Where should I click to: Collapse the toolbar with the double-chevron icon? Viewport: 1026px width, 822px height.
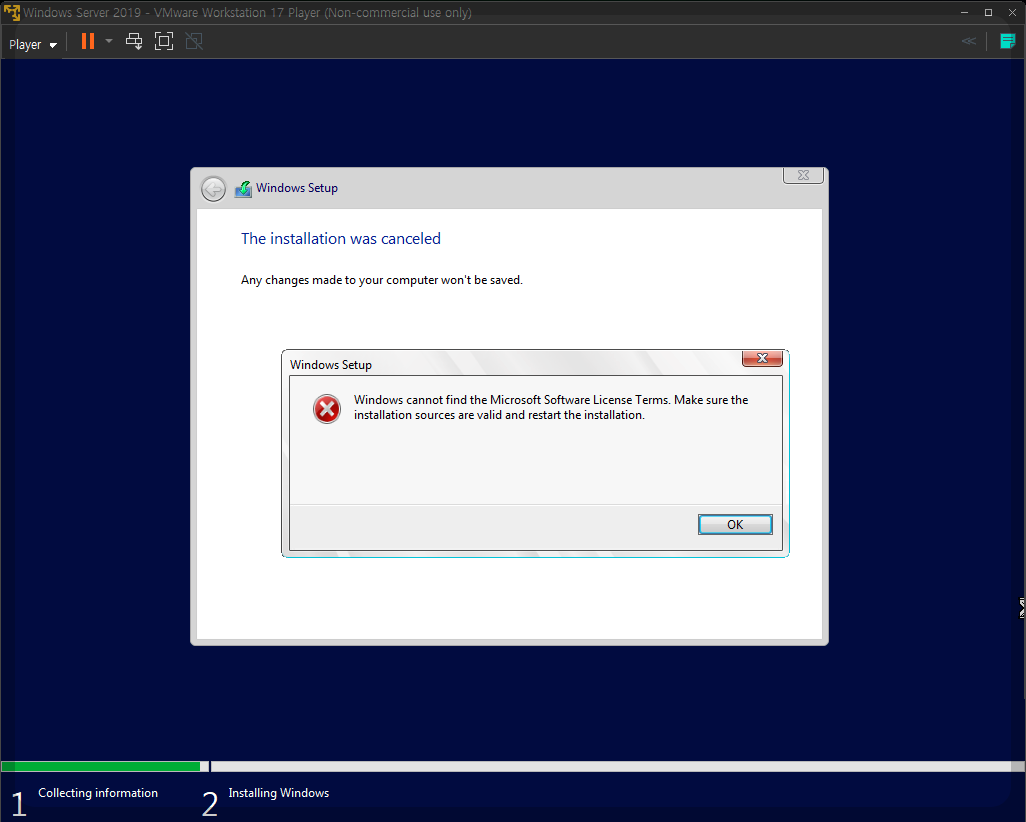click(x=967, y=41)
